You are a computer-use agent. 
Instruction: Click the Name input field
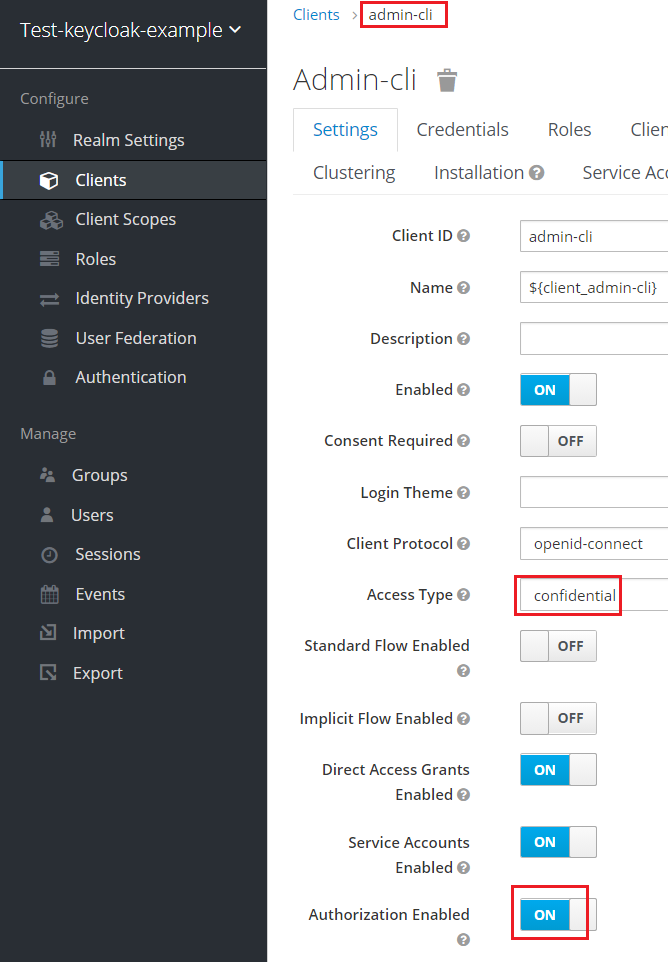pos(594,287)
